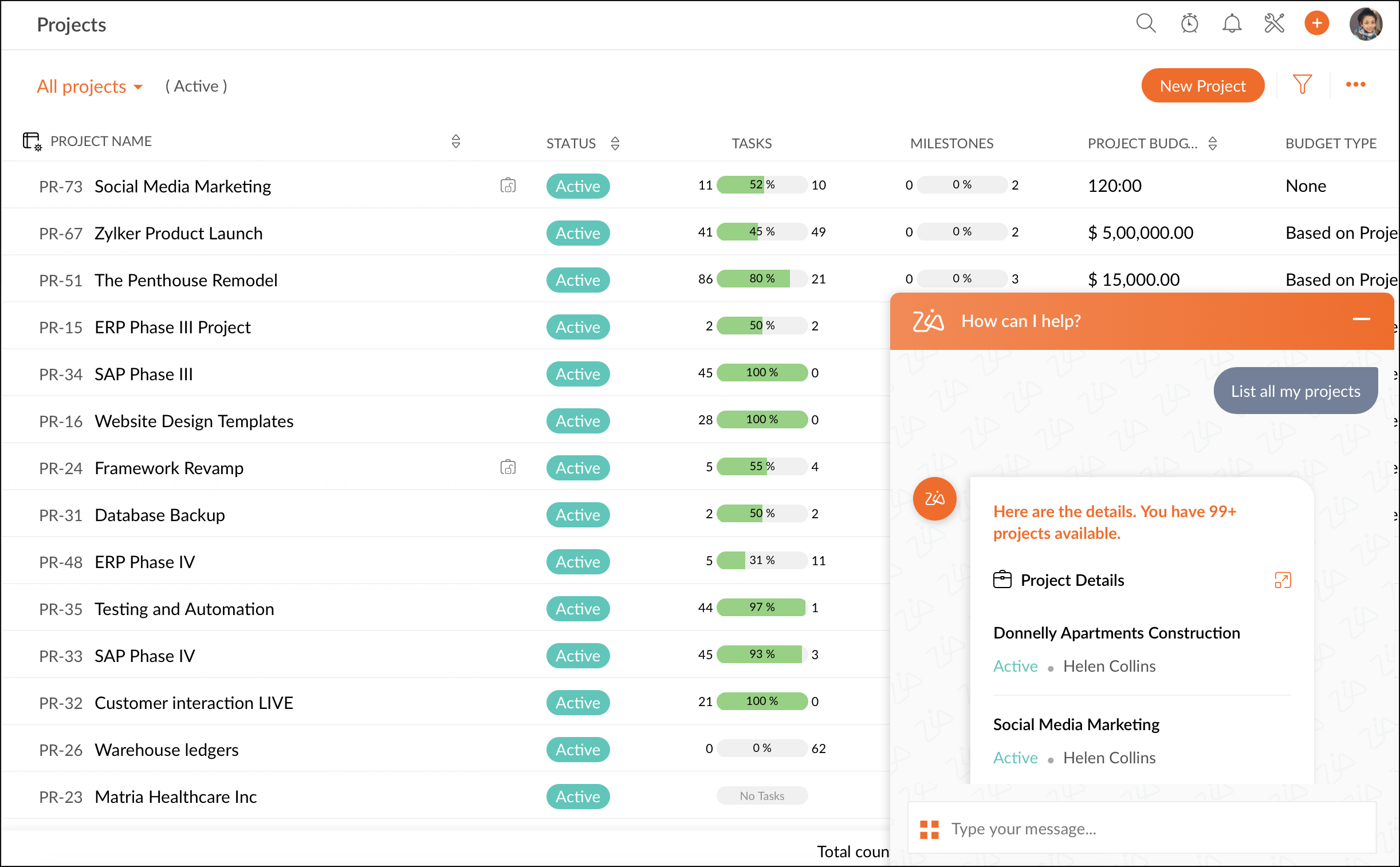This screenshot has height=867, width=1400.
Task: Click the timer stopwatch icon
Action: click(x=1189, y=23)
